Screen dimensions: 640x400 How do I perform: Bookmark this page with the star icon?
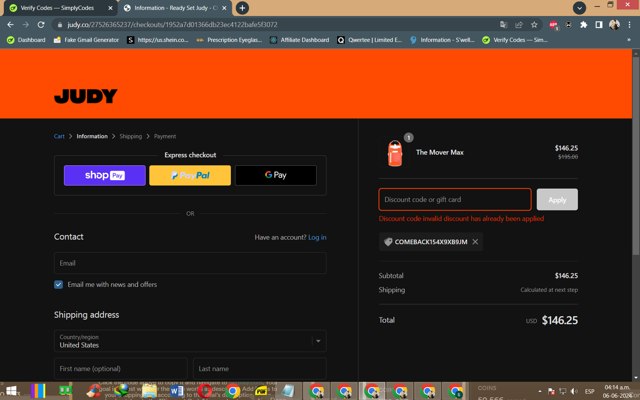[x=534, y=25]
